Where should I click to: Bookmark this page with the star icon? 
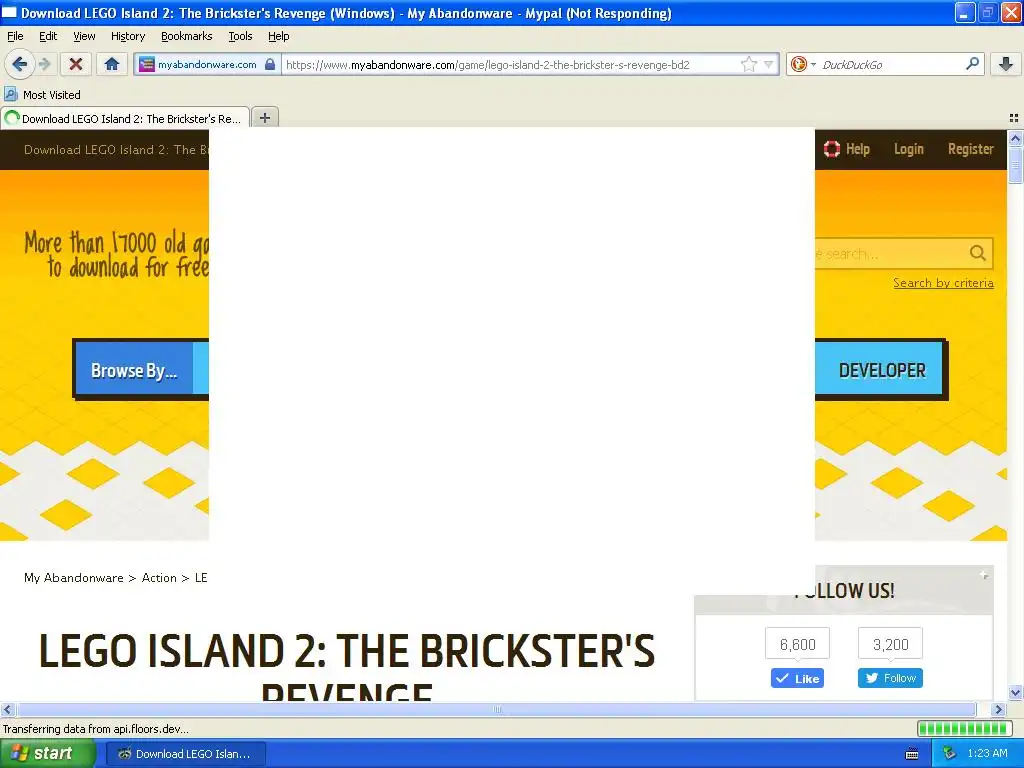pyautogui.click(x=748, y=64)
